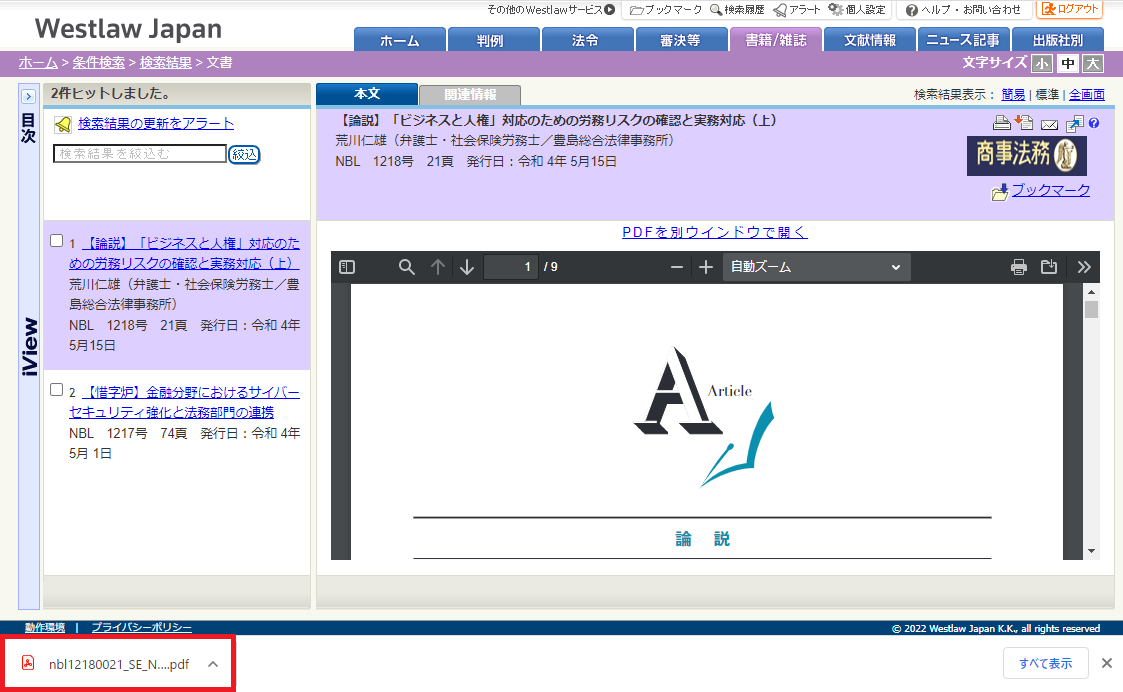Open PDF viewer tools double-chevron menu
The width and height of the screenshot is (1123, 692).
(1084, 267)
